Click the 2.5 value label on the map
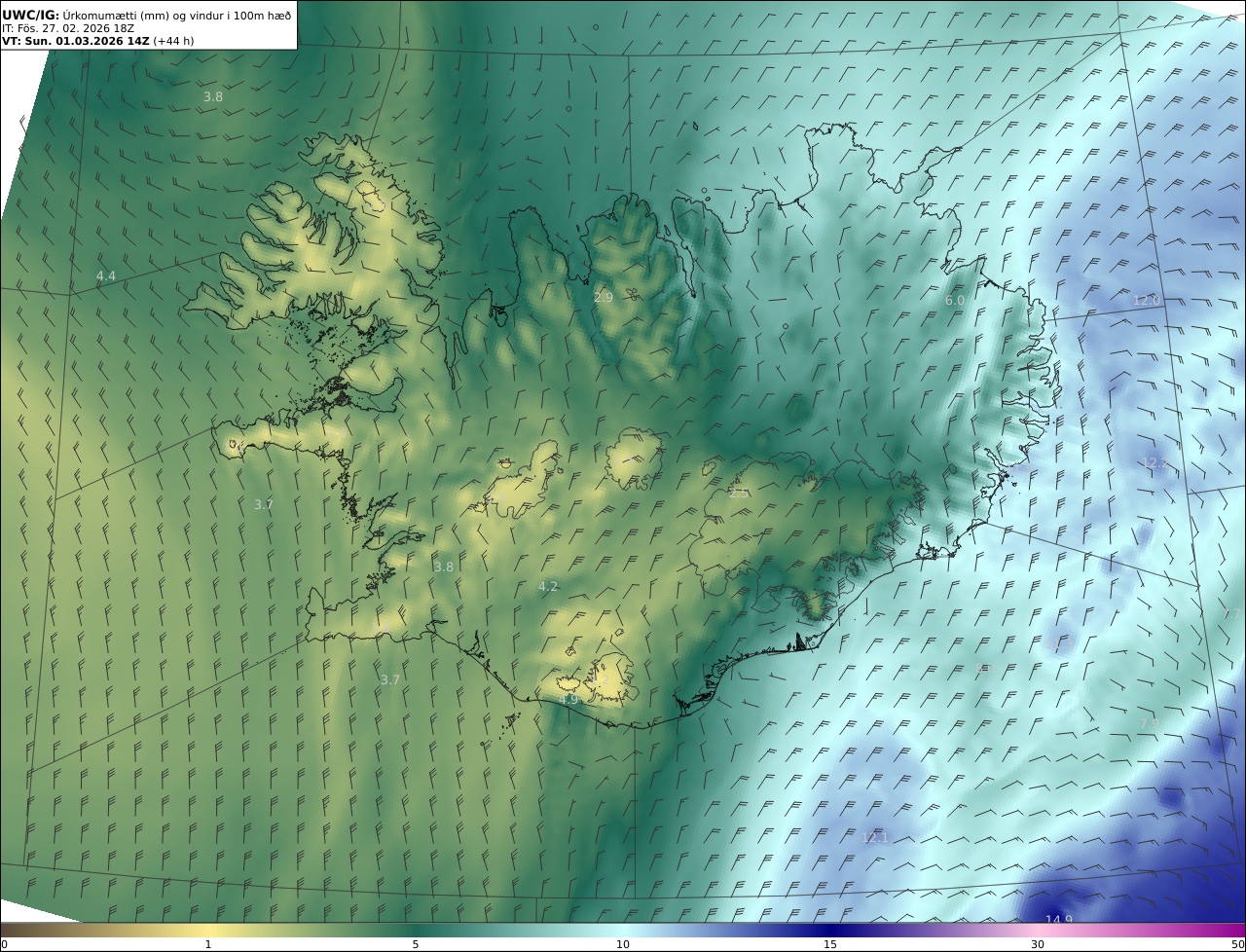 pyautogui.click(x=739, y=494)
